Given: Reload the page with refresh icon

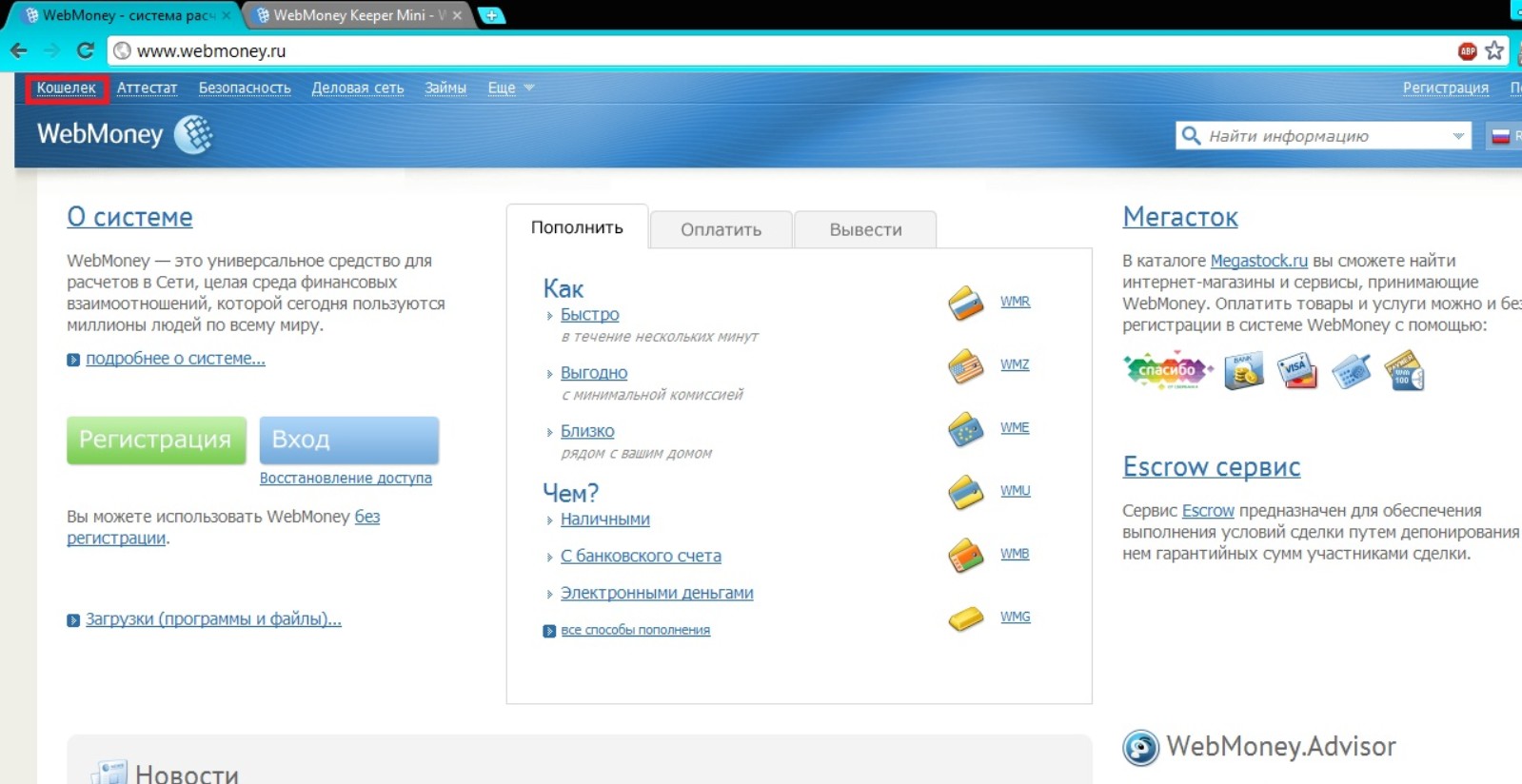Looking at the screenshot, I should 85,50.
